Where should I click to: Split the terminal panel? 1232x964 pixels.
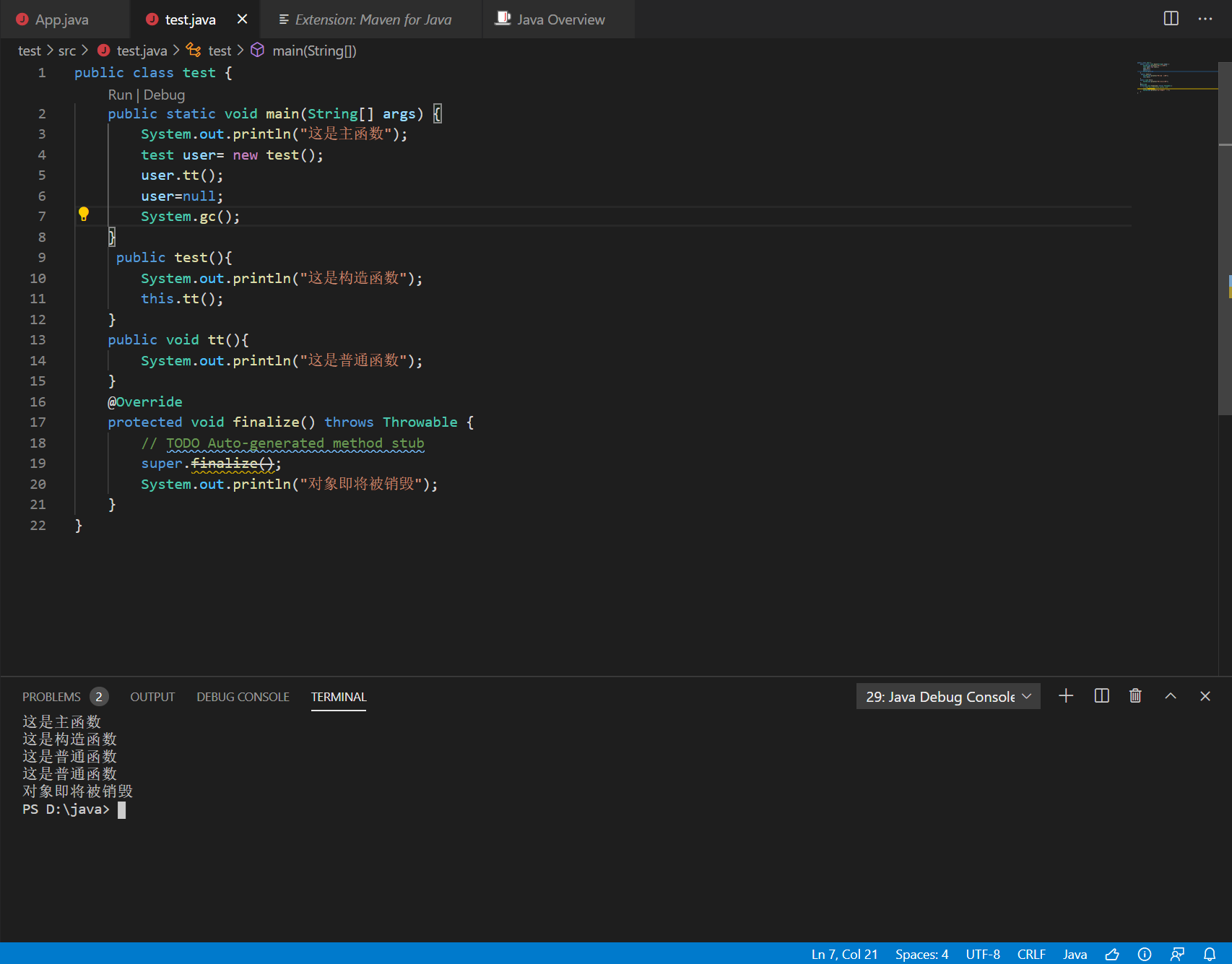click(1102, 695)
